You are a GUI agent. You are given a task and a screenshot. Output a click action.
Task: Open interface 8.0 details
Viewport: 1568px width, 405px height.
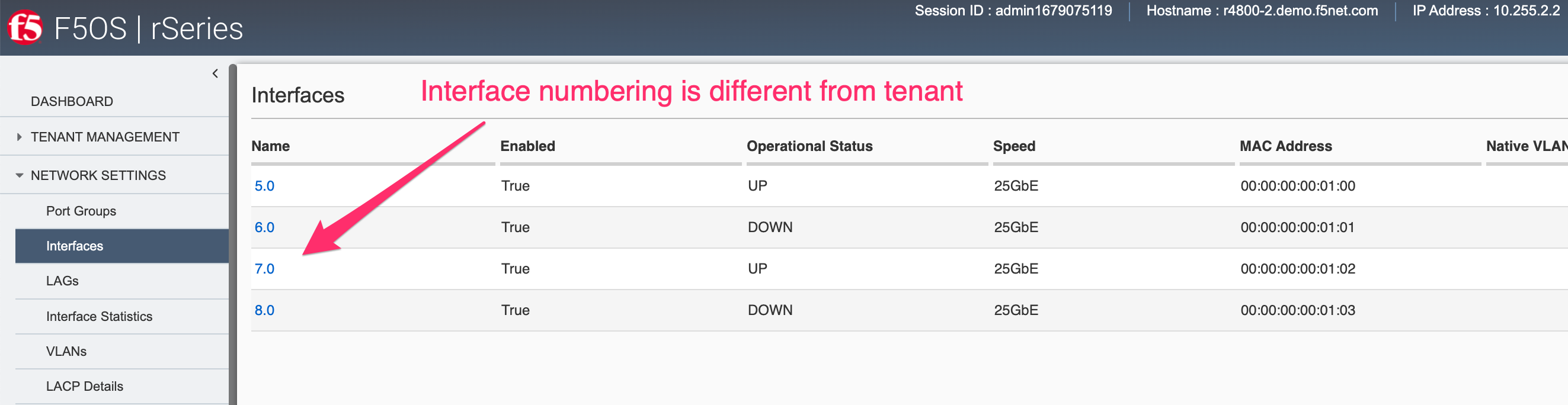[264, 310]
